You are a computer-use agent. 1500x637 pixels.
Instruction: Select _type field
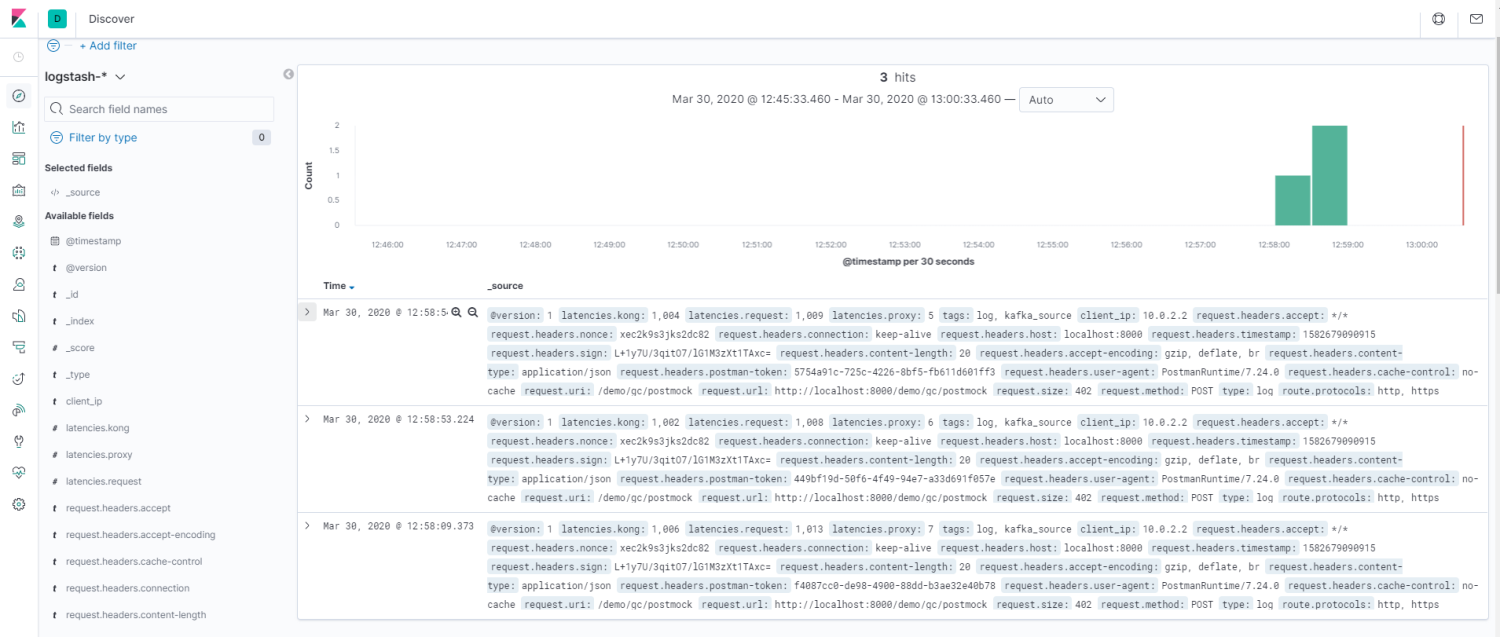(x=78, y=375)
